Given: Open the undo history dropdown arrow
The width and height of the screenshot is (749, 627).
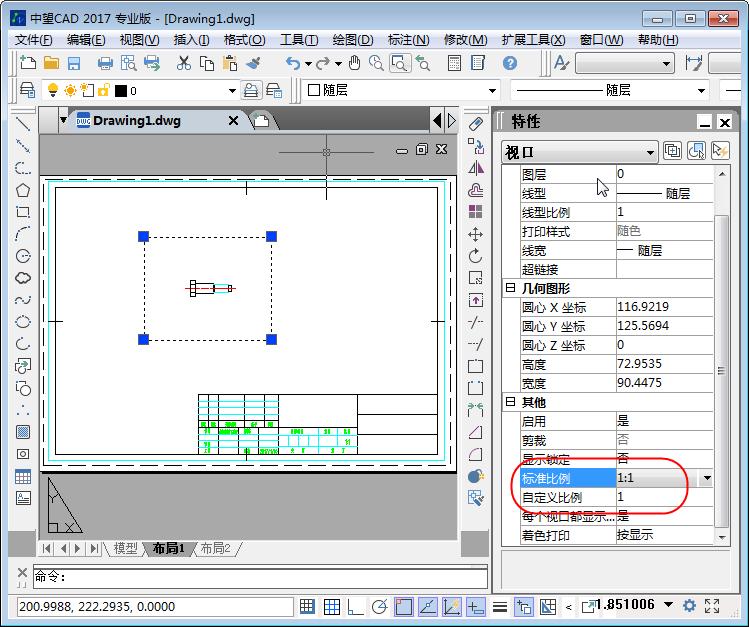Looking at the screenshot, I should pos(309,63).
